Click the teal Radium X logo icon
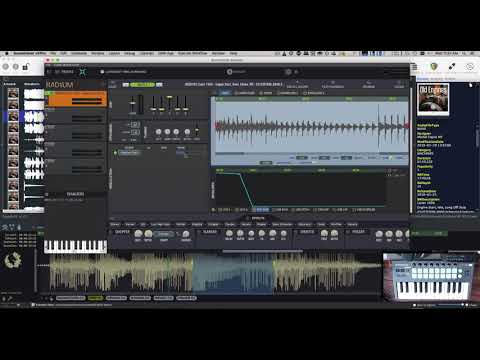Screen dimensions: 480x360 83,72
